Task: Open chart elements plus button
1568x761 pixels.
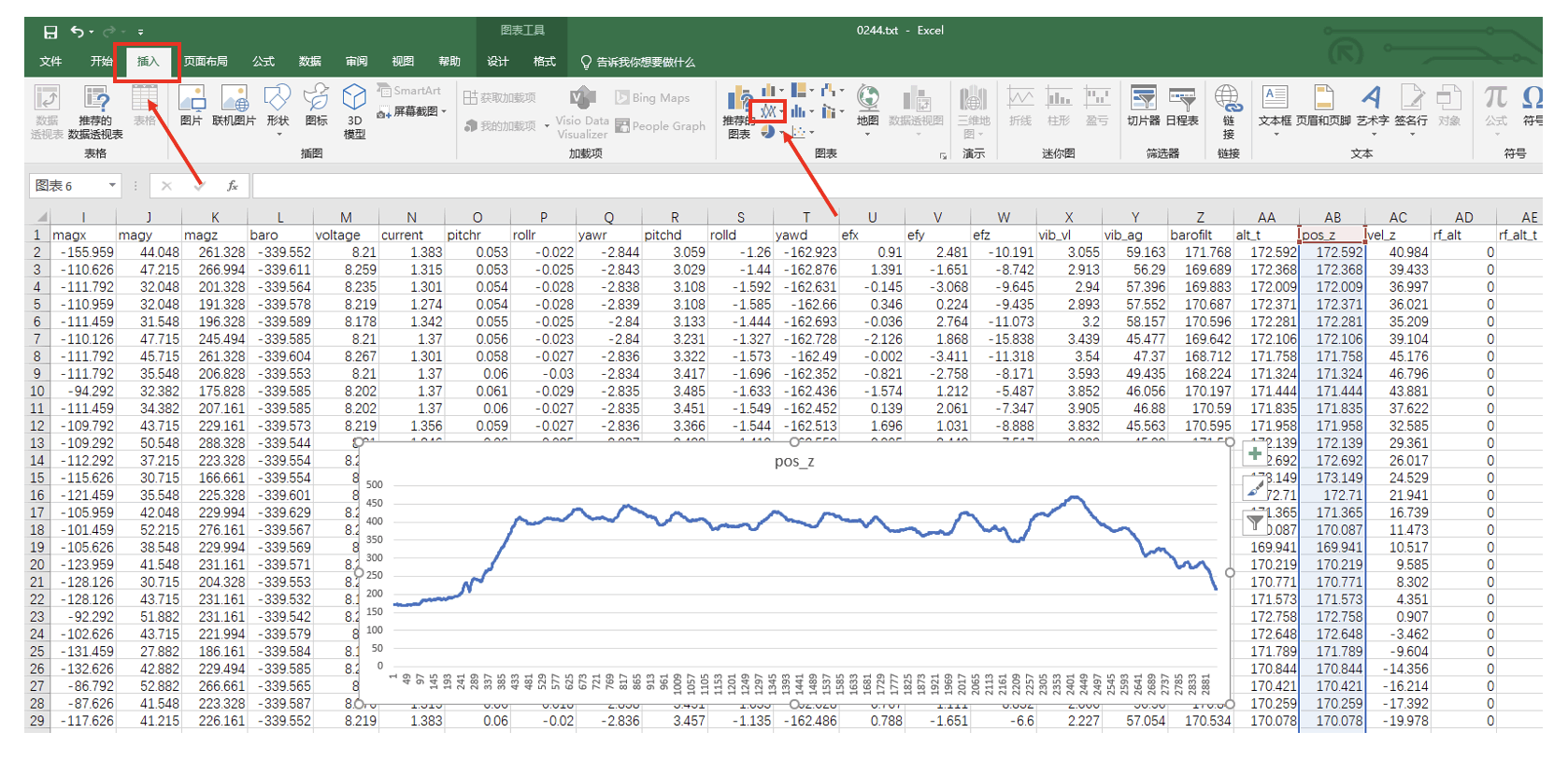Action: [x=1254, y=455]
